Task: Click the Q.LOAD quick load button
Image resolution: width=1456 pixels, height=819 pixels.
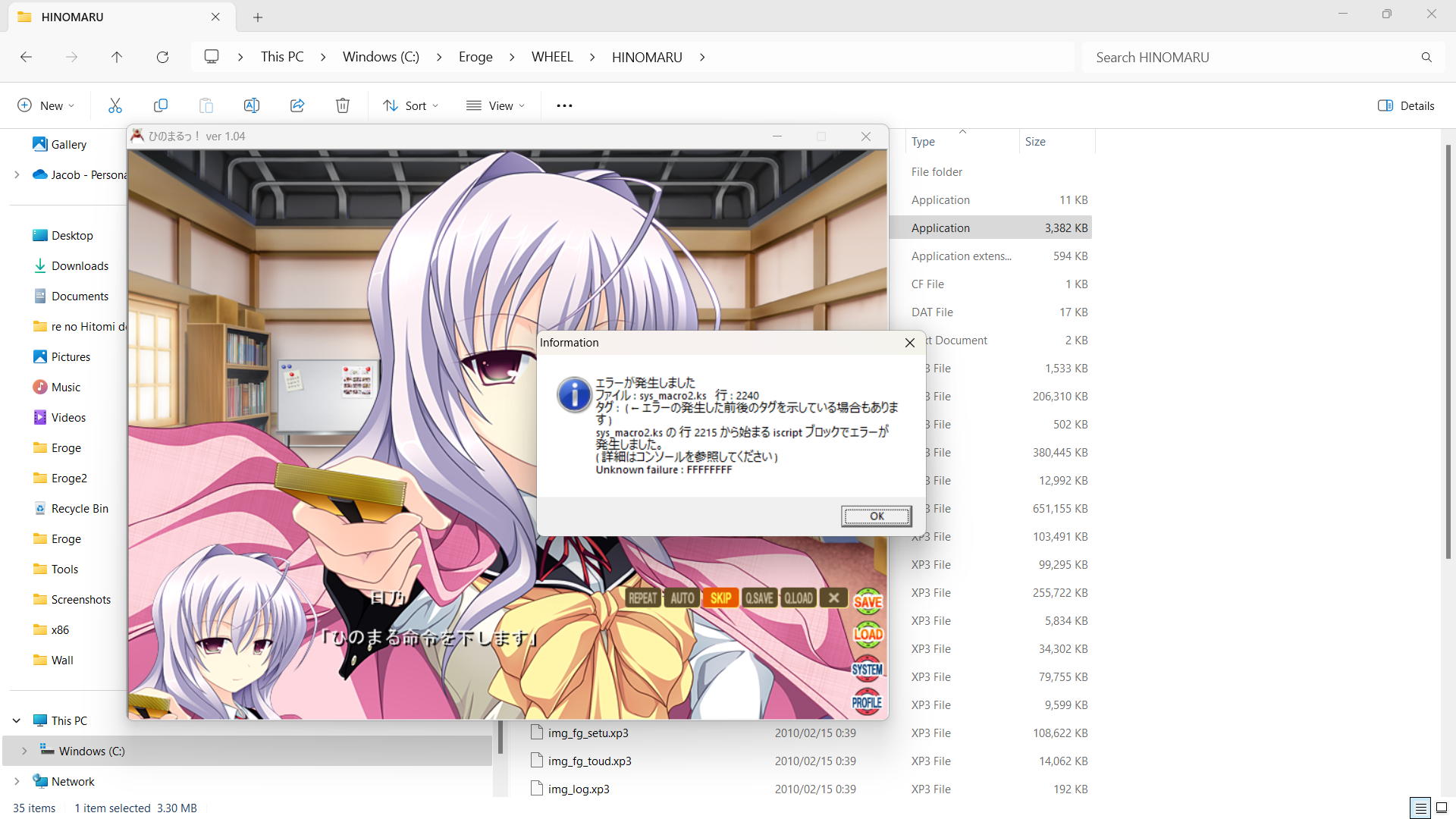Action: pos(798,598)
